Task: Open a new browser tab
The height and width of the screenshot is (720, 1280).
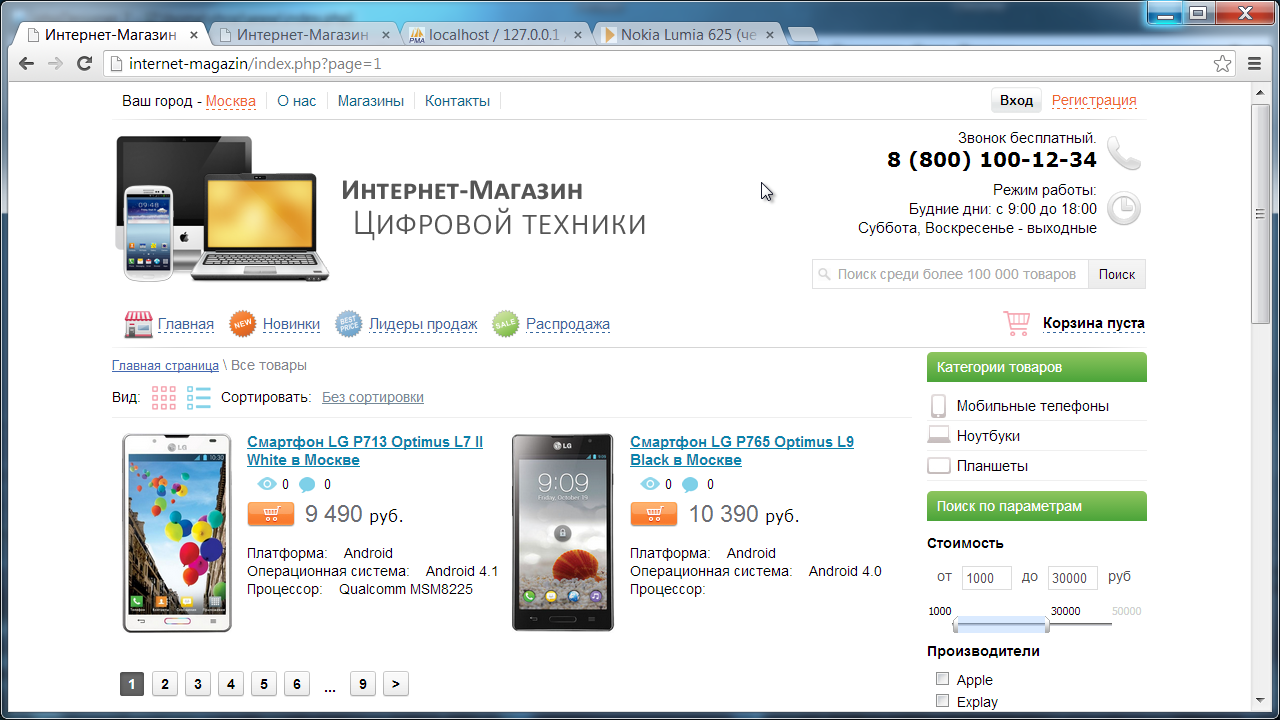Action: tap(802, 35)
